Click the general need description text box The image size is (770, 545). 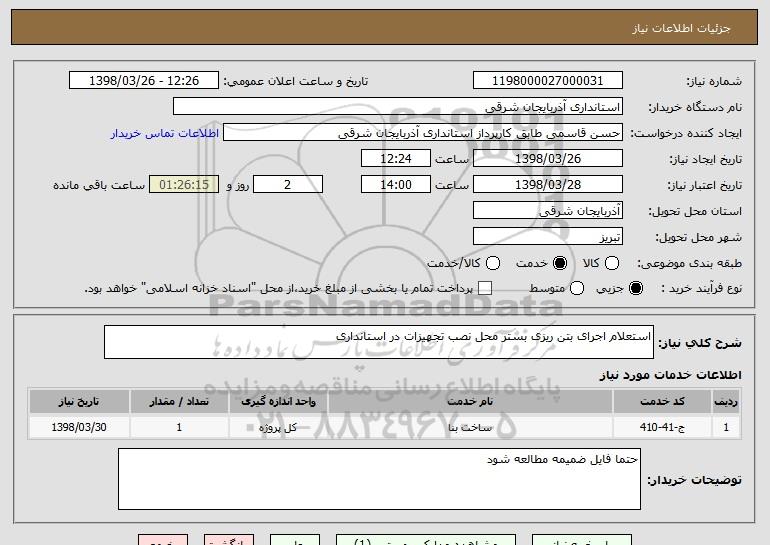point(379,342)
